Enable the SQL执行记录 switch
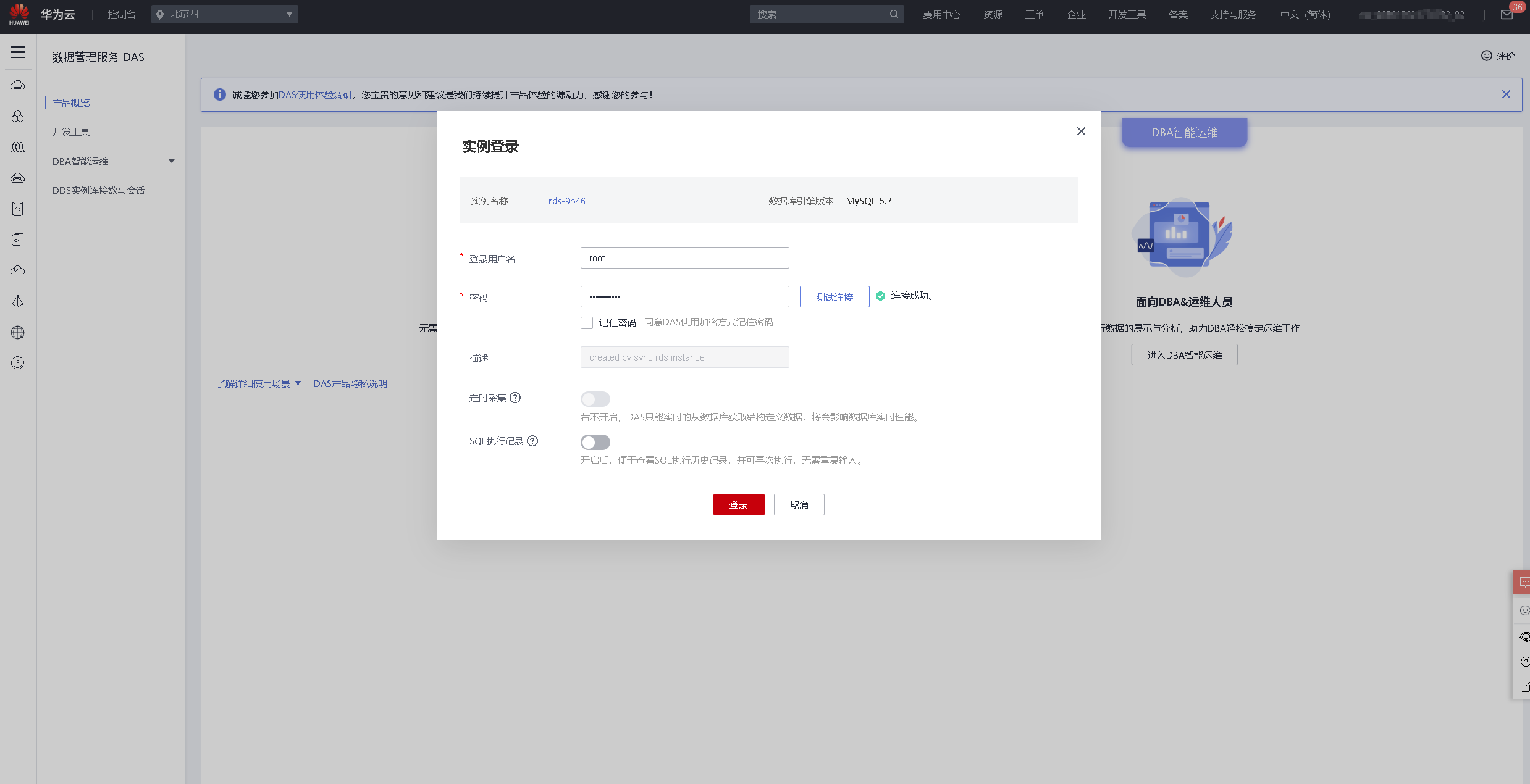The image size is (1530, 784). pyautogui.click(x=595, y=442)
